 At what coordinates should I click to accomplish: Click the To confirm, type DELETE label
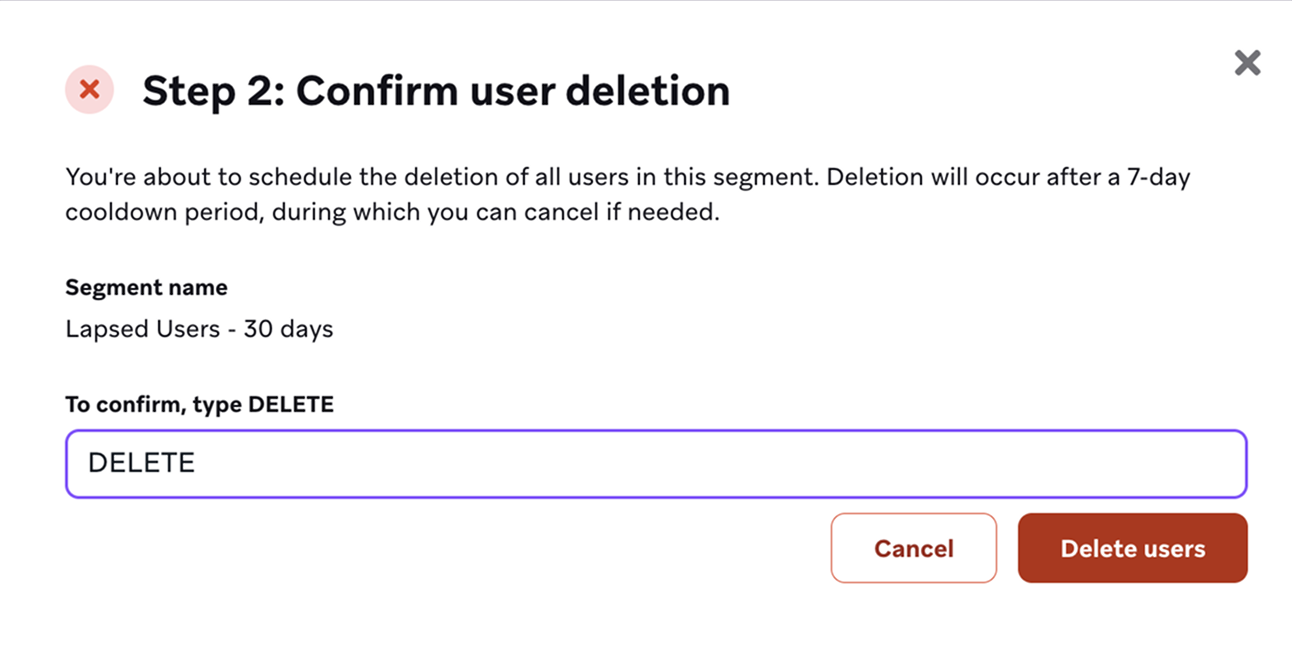click(199, 404)
